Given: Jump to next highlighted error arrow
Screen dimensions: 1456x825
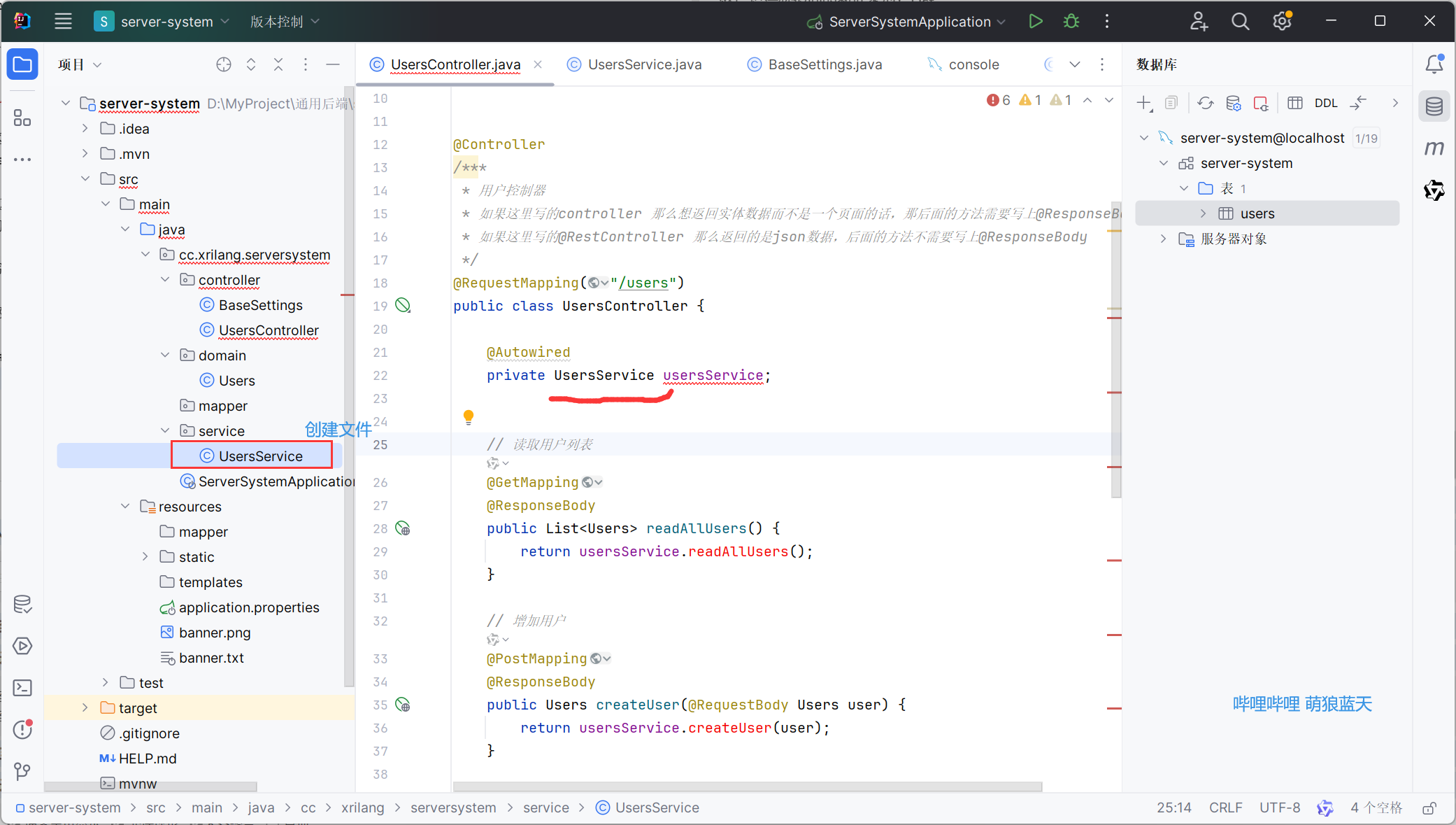Looking at the screenshot, I should [x=1109, y=100].
